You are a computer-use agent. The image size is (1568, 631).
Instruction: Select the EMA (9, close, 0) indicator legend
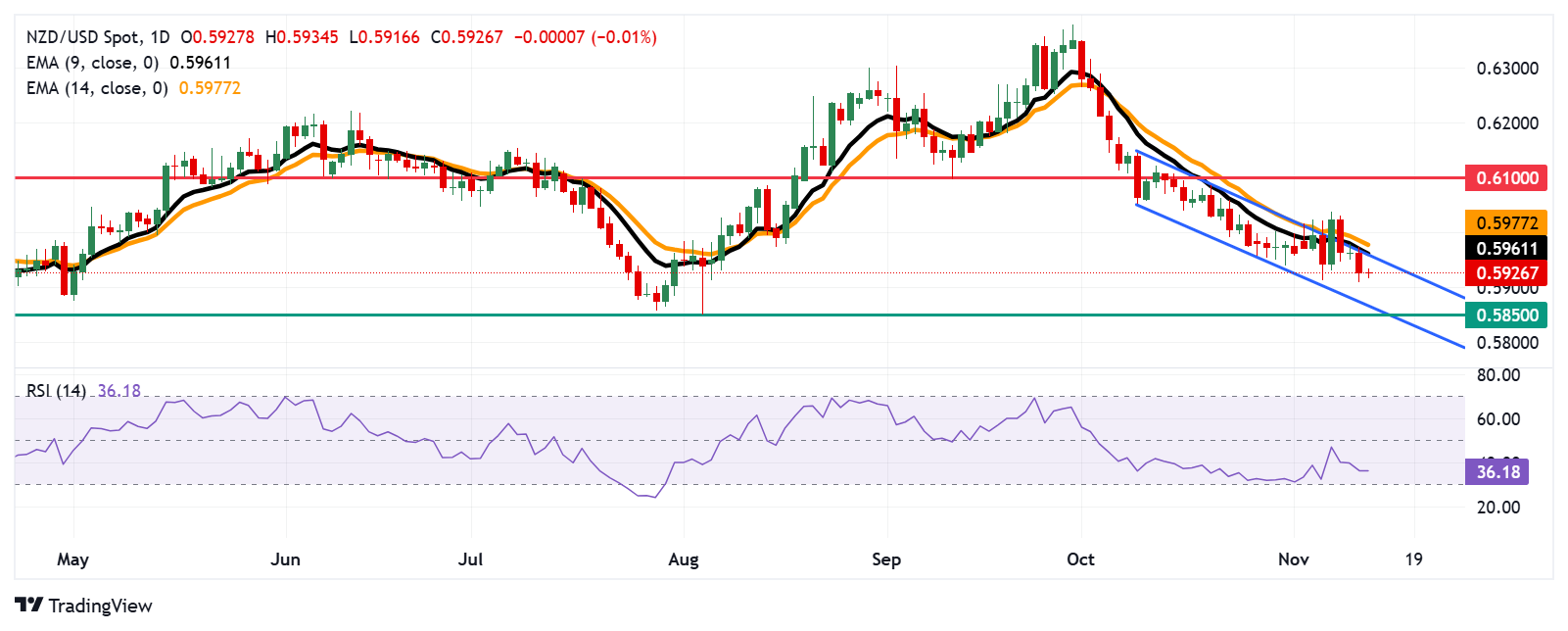92,63
